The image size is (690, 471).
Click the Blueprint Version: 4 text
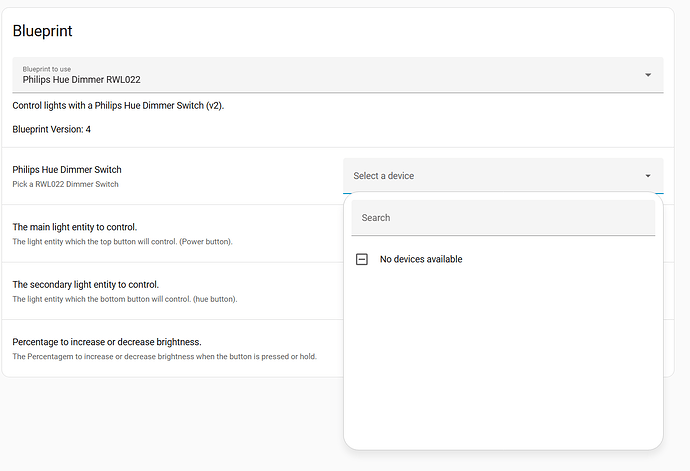click(52, 129)
